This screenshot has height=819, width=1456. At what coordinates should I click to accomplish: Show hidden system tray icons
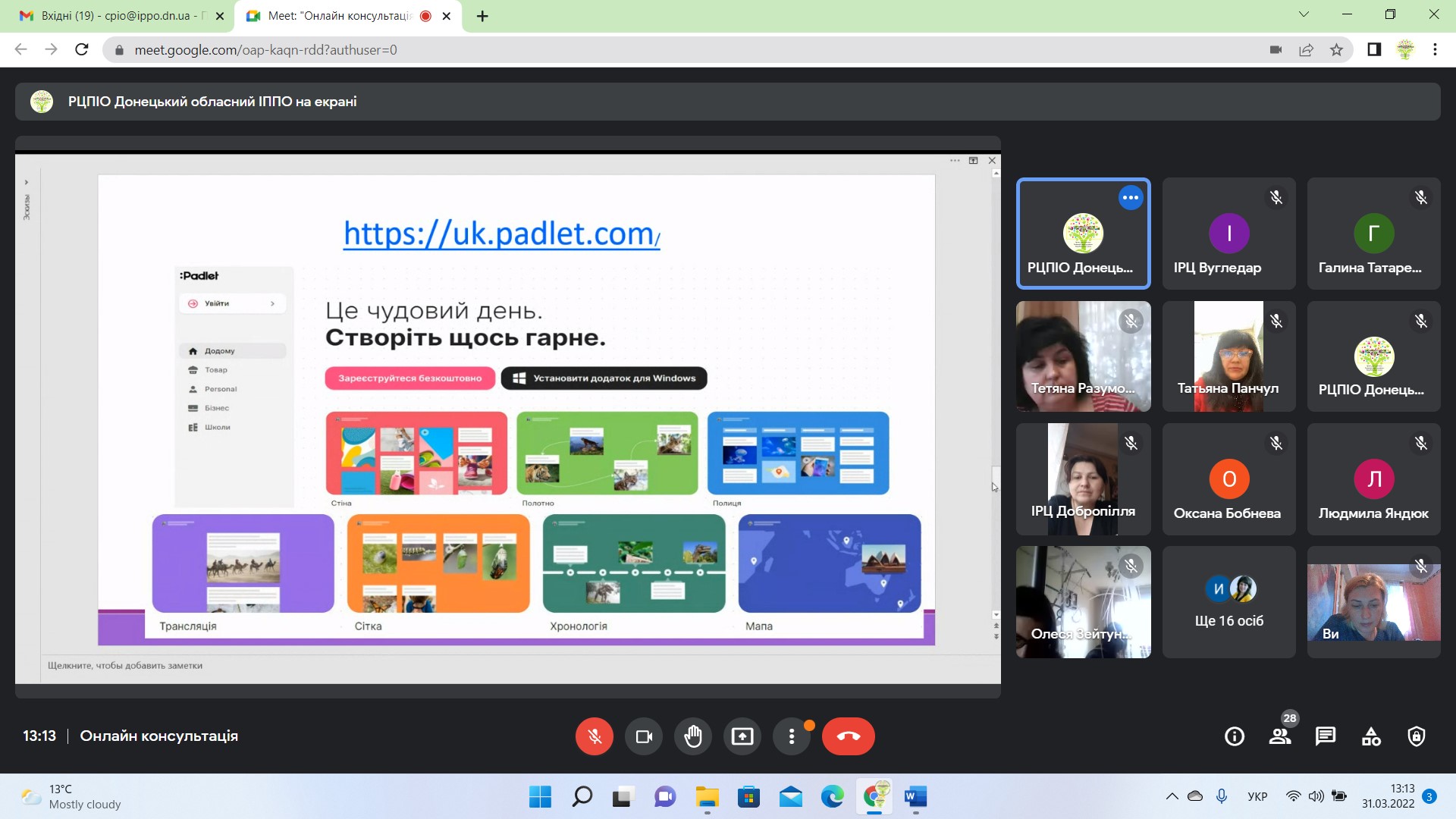[x=1172, y=796]
